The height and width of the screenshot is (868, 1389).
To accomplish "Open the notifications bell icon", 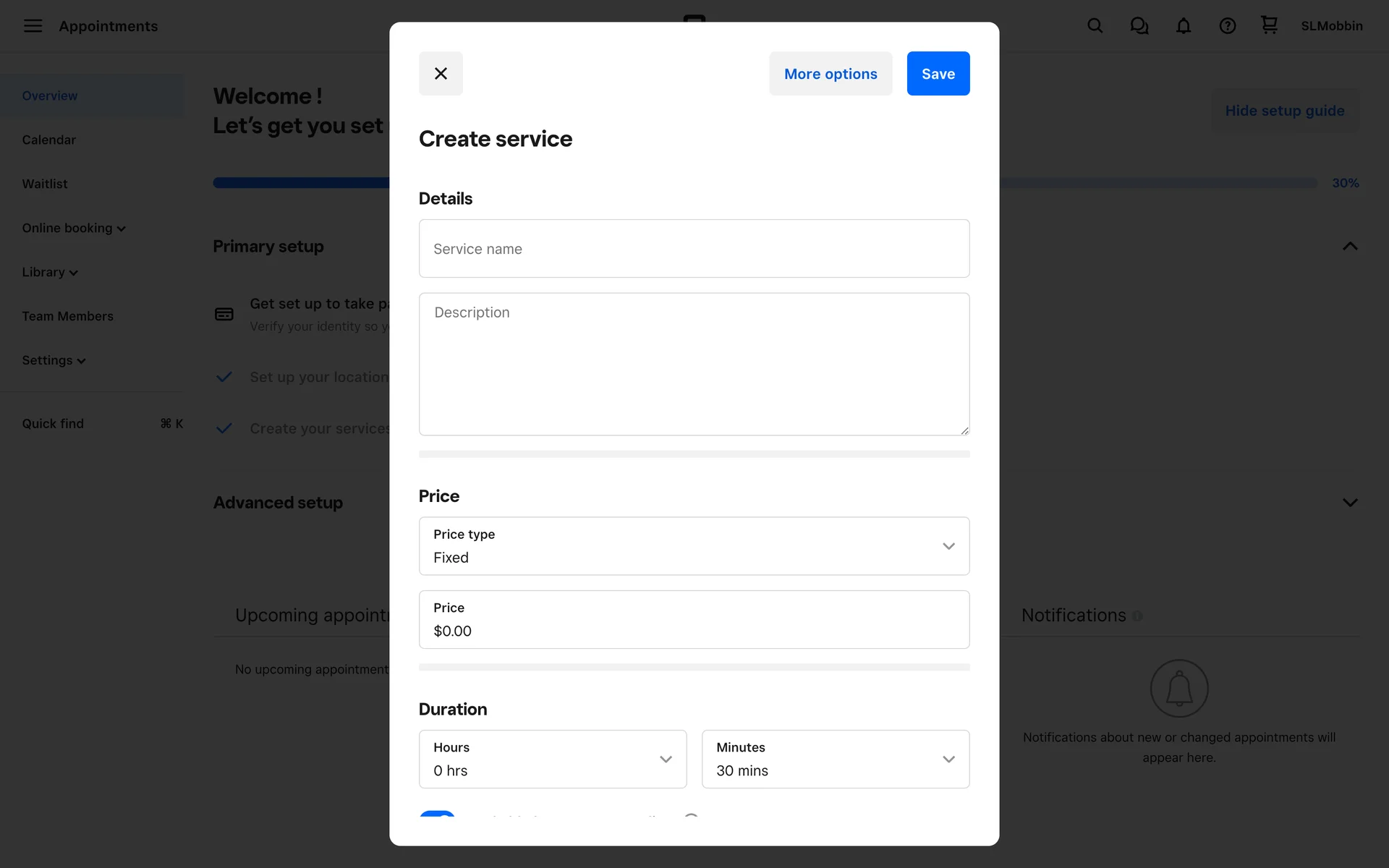I will 1183,26.
